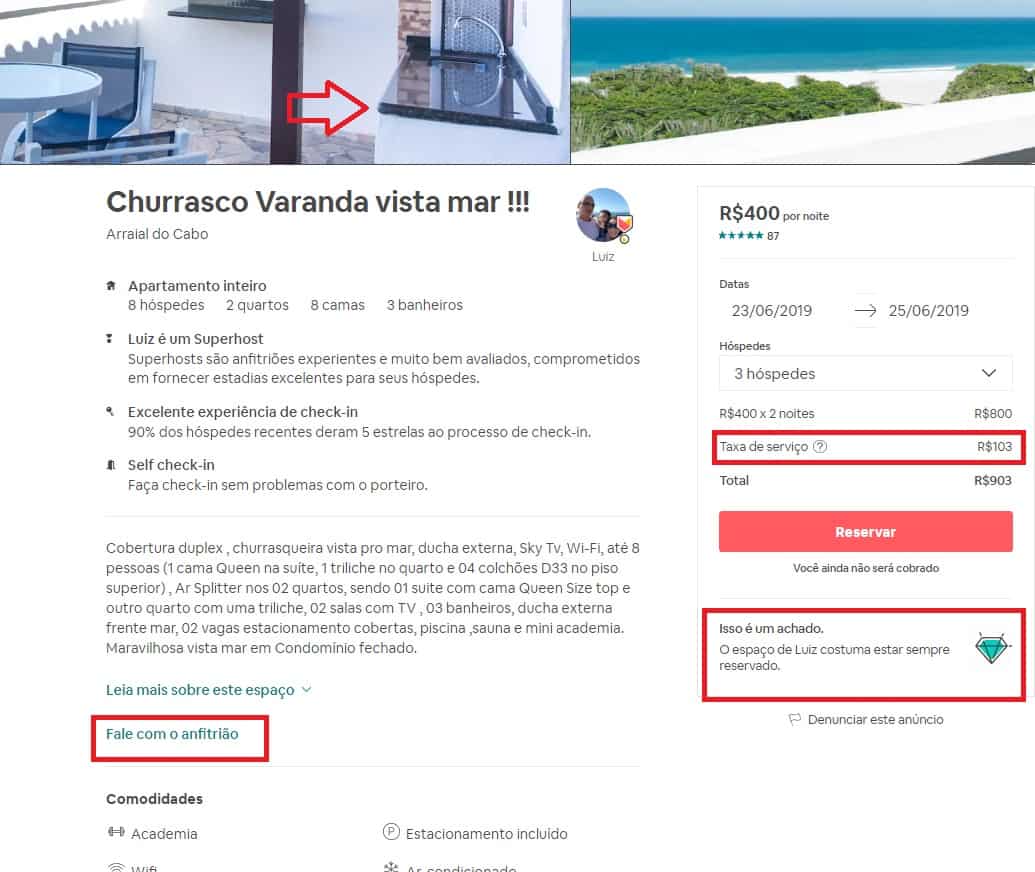Select the checkout date 25/06/2019 field

click(928, 311)
